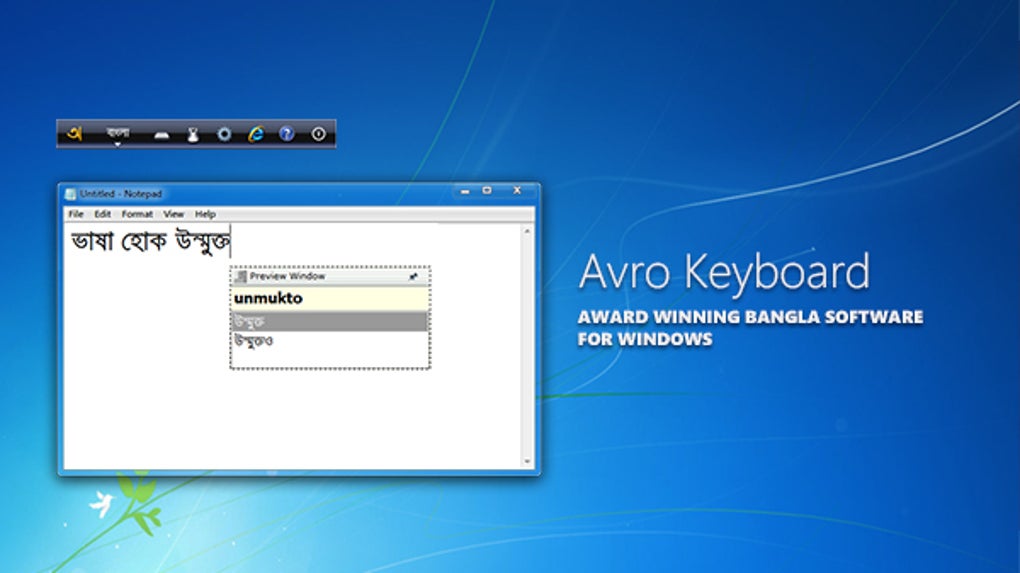Open the keyboard layout icon on Avro bar
The width and height of the screenshot is (1020, 573).
point(161,135)
